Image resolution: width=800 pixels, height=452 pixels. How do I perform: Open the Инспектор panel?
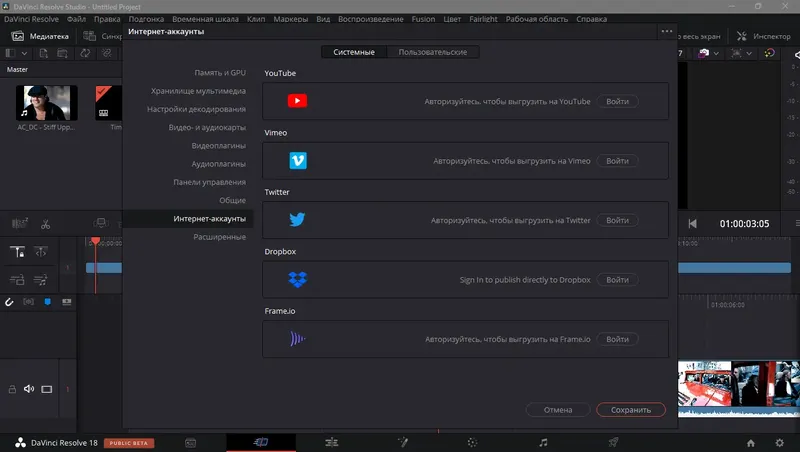click(x=764, y=36)
